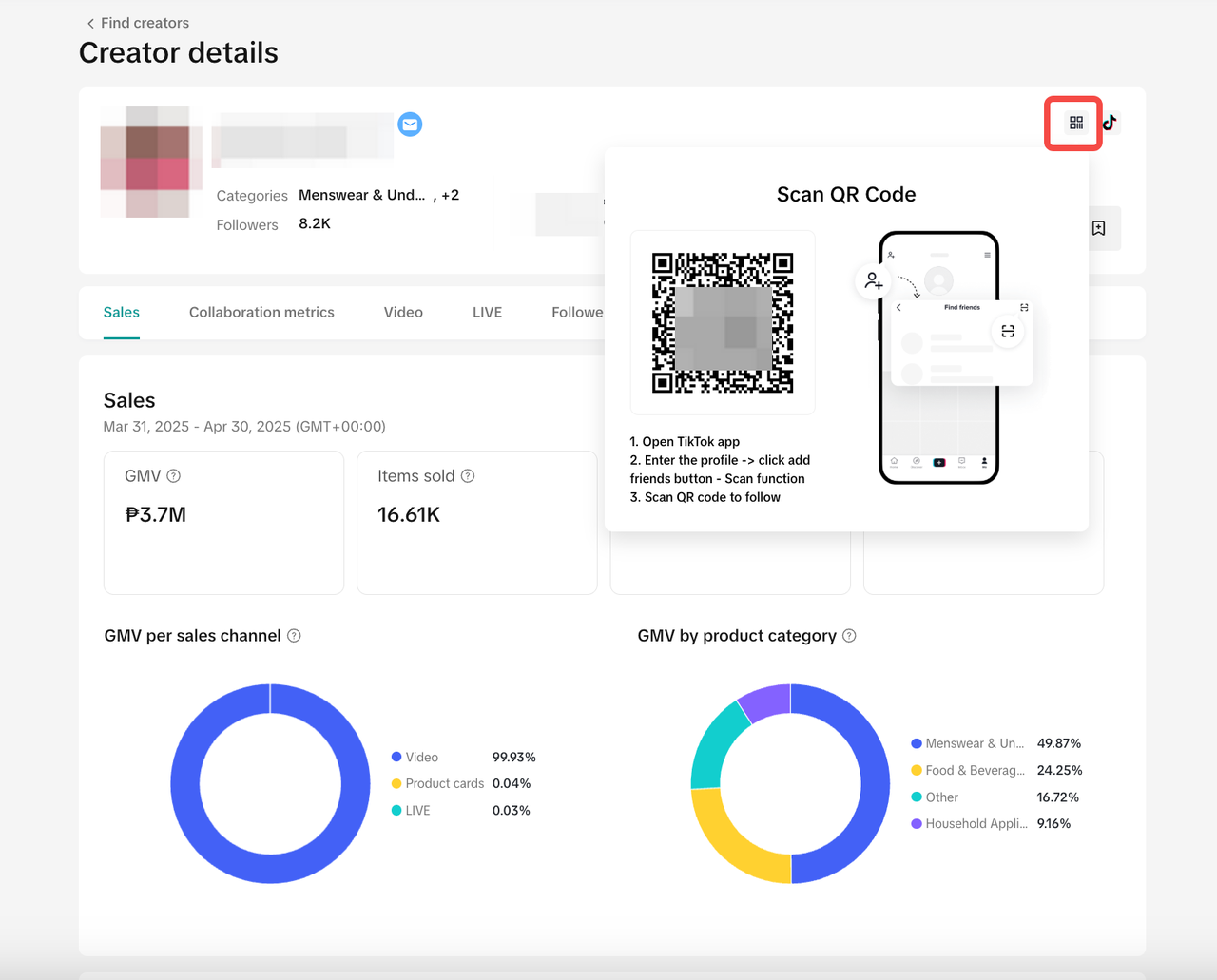1217x980 pixels.
Task: Click the QR code icon button
Action: (1075, 123)
